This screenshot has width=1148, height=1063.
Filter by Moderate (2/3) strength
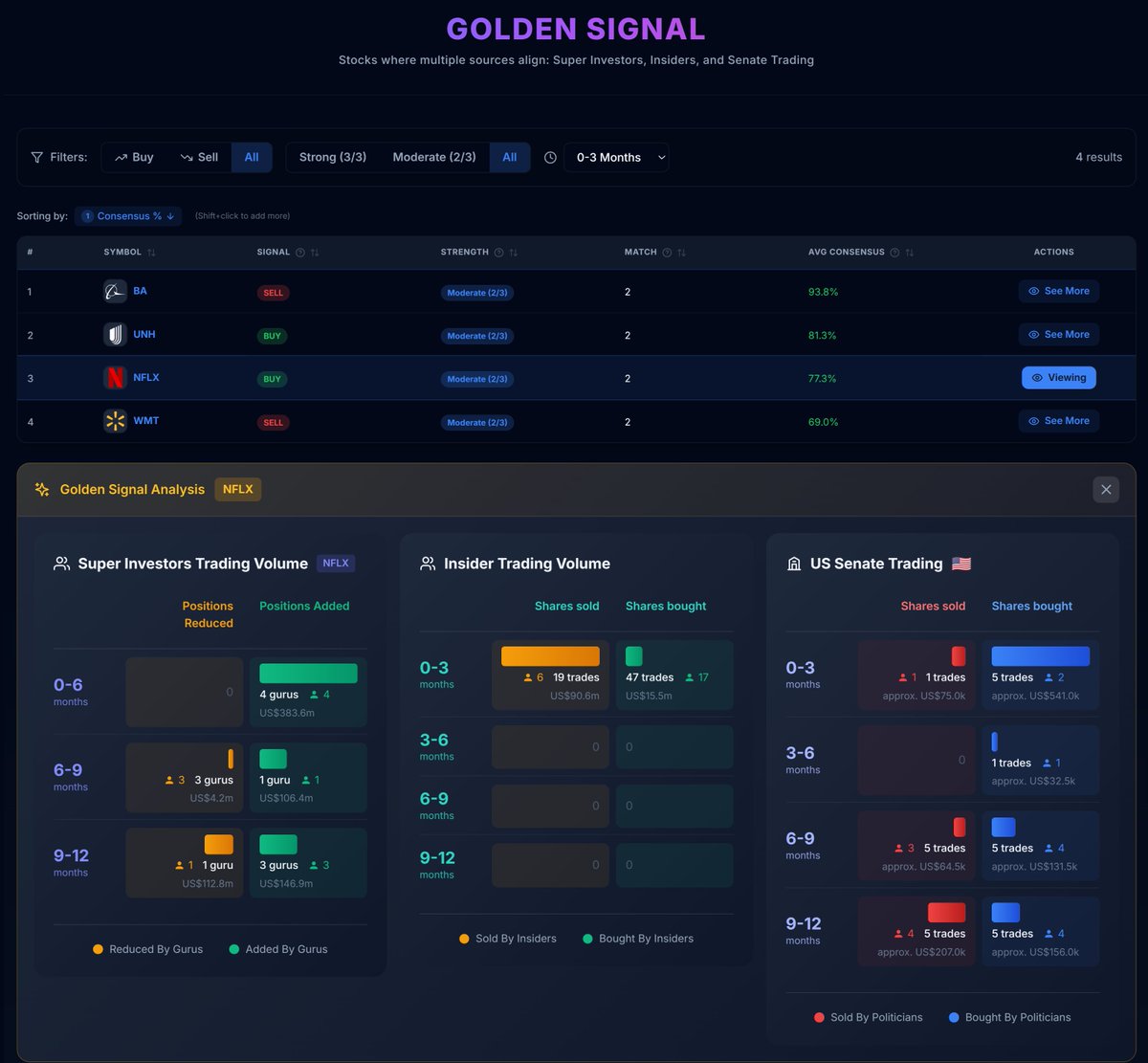click(x=434, y=157)
